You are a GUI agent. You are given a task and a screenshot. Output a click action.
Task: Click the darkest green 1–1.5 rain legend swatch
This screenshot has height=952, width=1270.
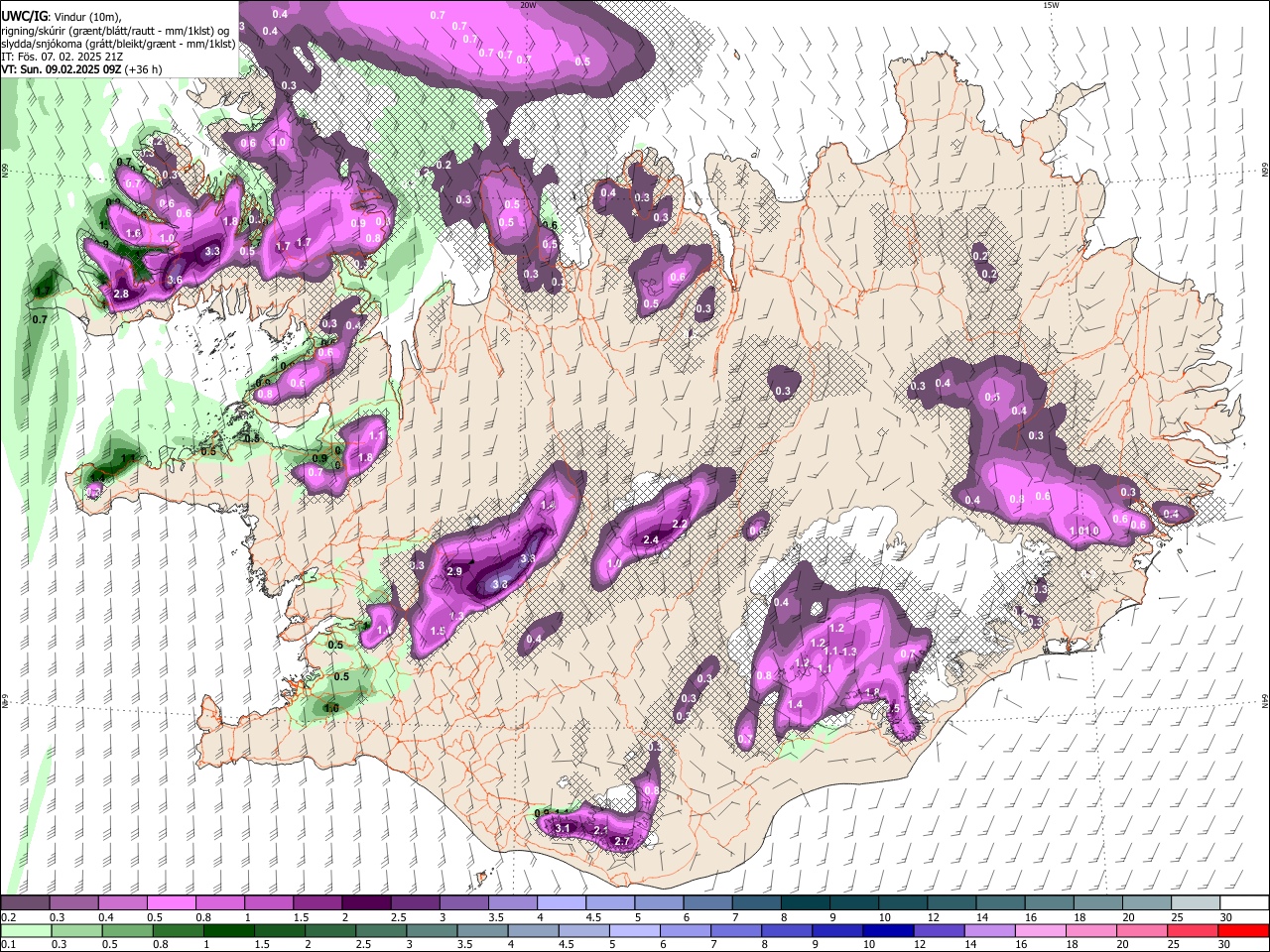point(229,930)
